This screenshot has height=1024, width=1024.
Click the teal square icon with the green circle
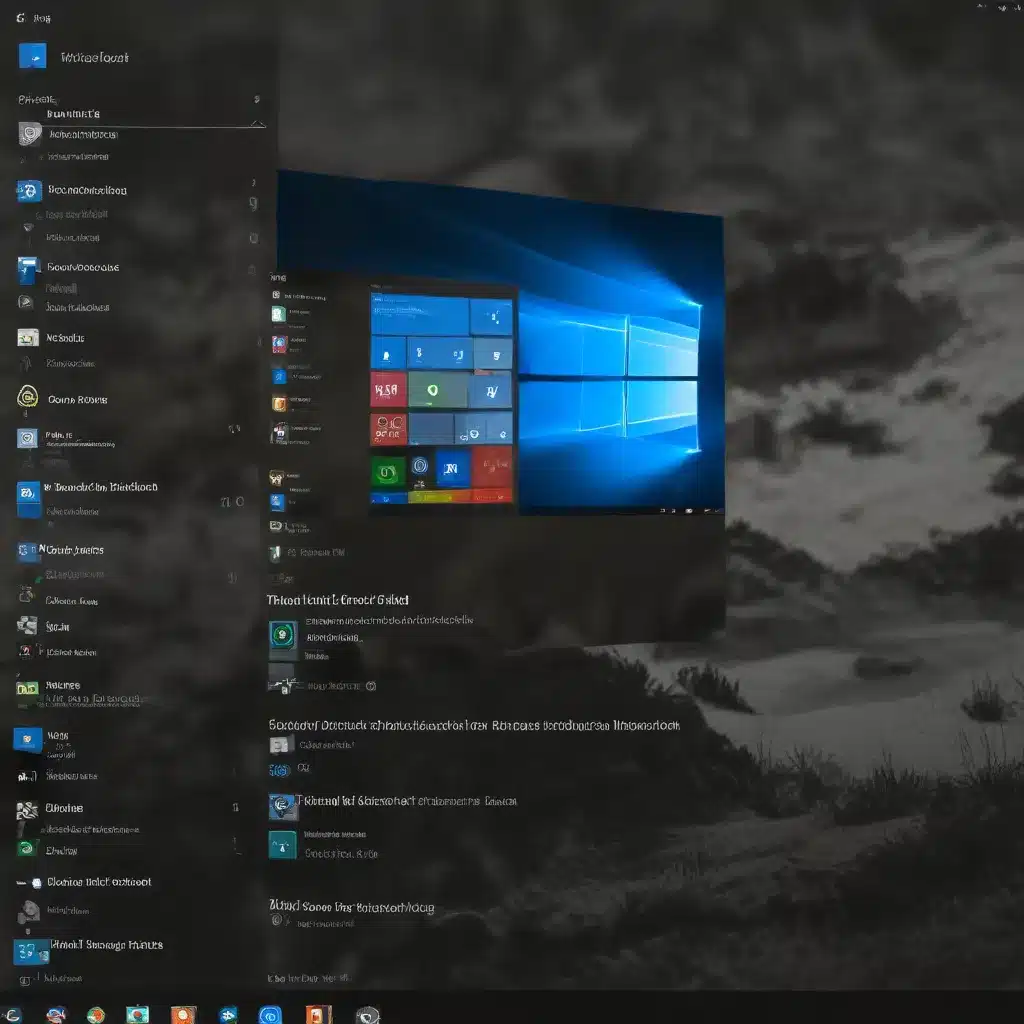tap(283, 635)
